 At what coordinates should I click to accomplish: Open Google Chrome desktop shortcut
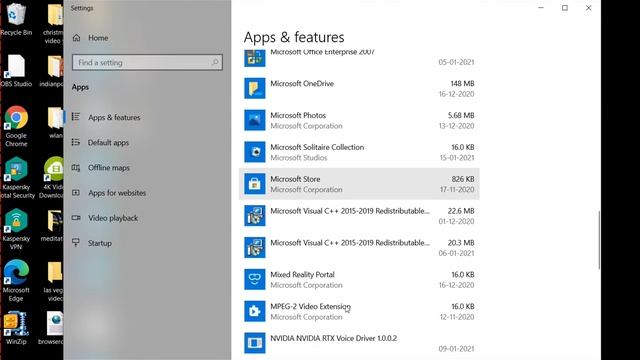tap(16, 127)
